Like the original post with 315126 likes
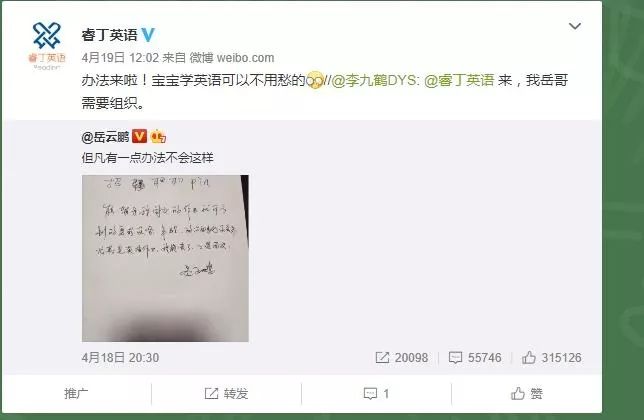Image resolution: width=644 pixels, height=420 pixels. [552, 358]
